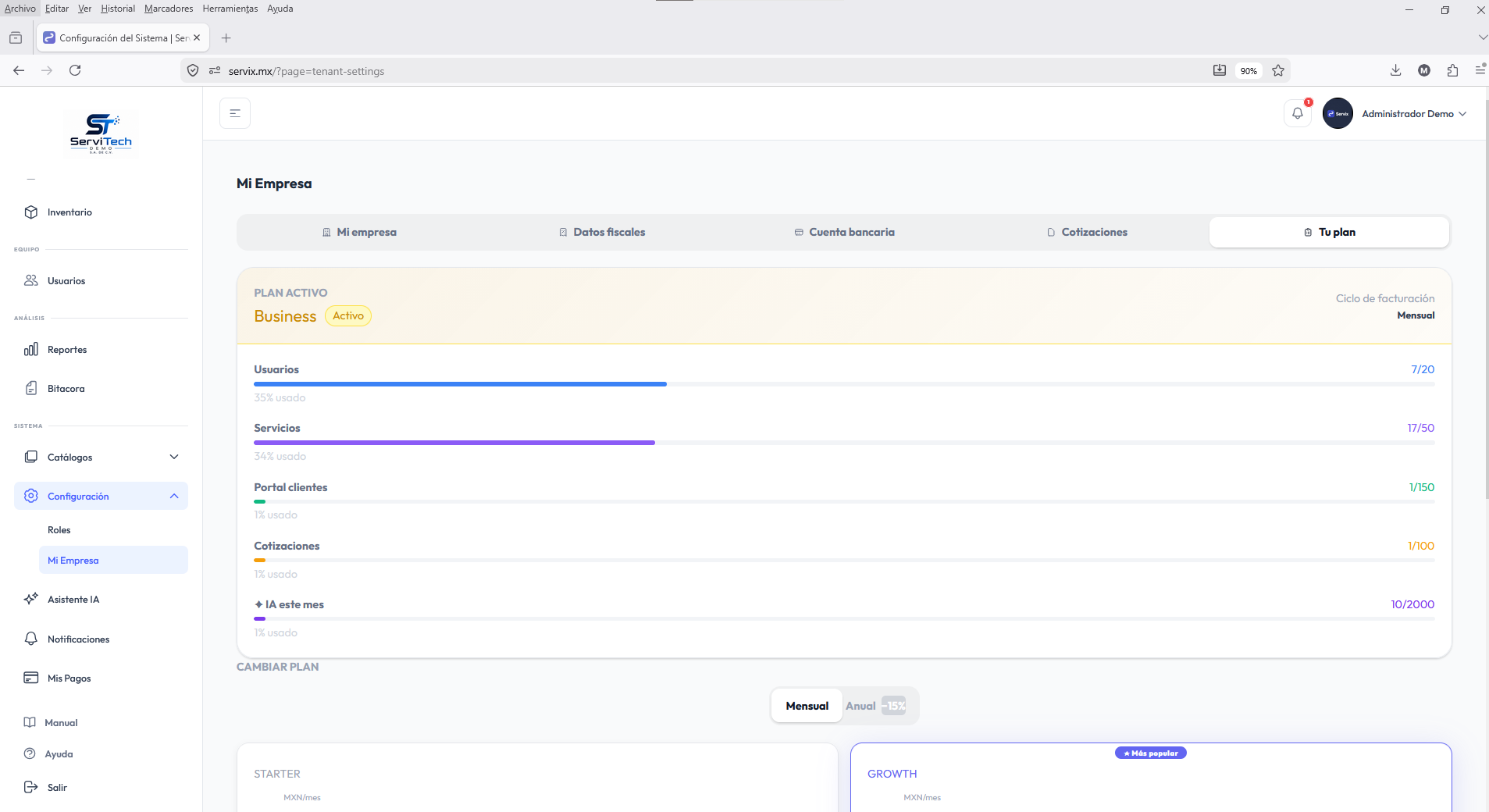The width and height of the screenshot is (1489, 812).
Task: Open the Roles settings link
Action: pos(59,530)
